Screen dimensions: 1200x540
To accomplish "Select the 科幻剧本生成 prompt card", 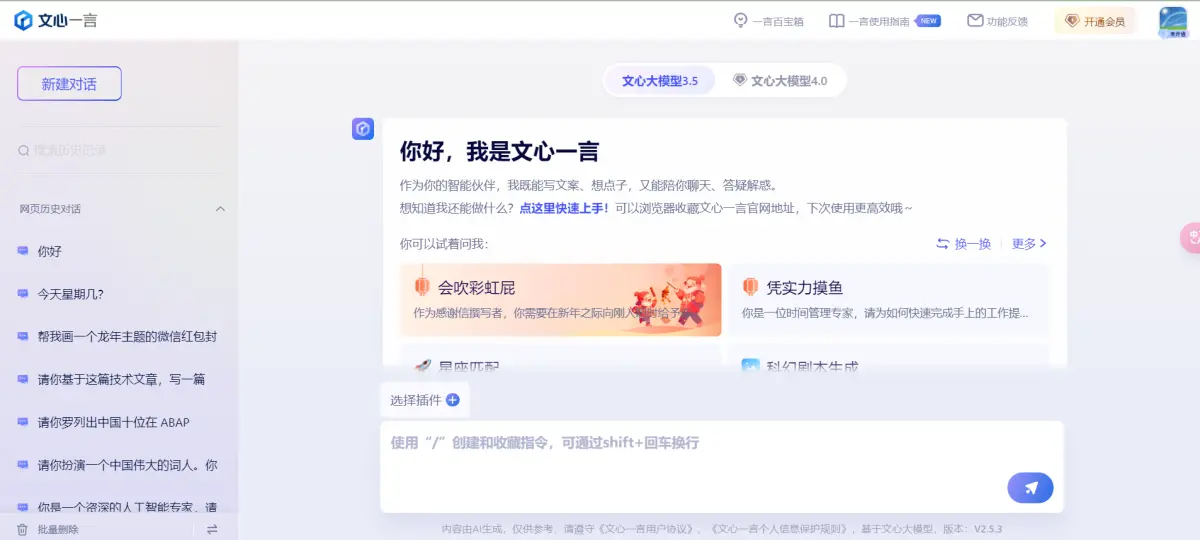I will click(888, 356).
